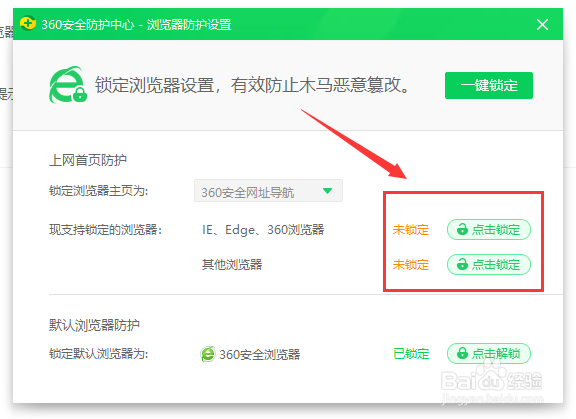Click the 360安全浏览器 name text
This screenshot has width=576, height=419.
260,354
